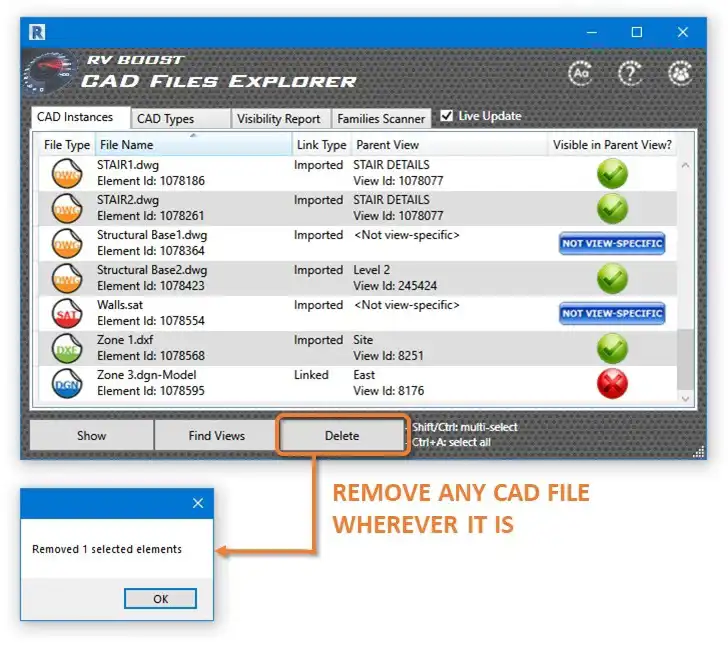Screen dimensions: 728x645
Task: Click the Revit R icon in title bar
Action: (37, 32)
